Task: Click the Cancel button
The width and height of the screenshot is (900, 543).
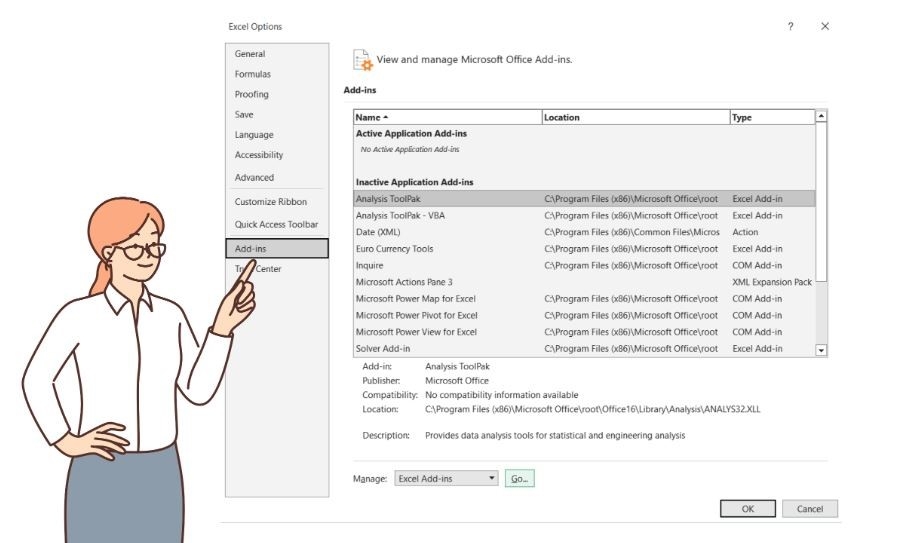Action: [810, 509]
